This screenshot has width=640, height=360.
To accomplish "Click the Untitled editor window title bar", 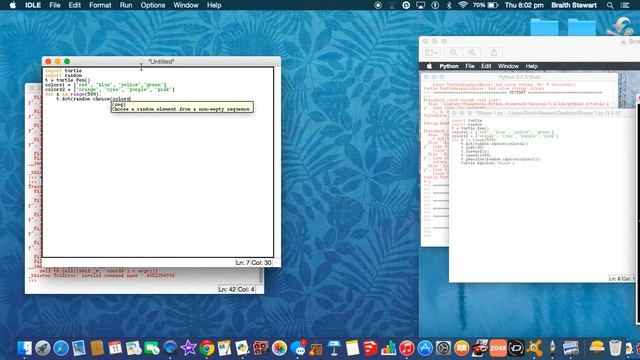I will tap(161, 61).
